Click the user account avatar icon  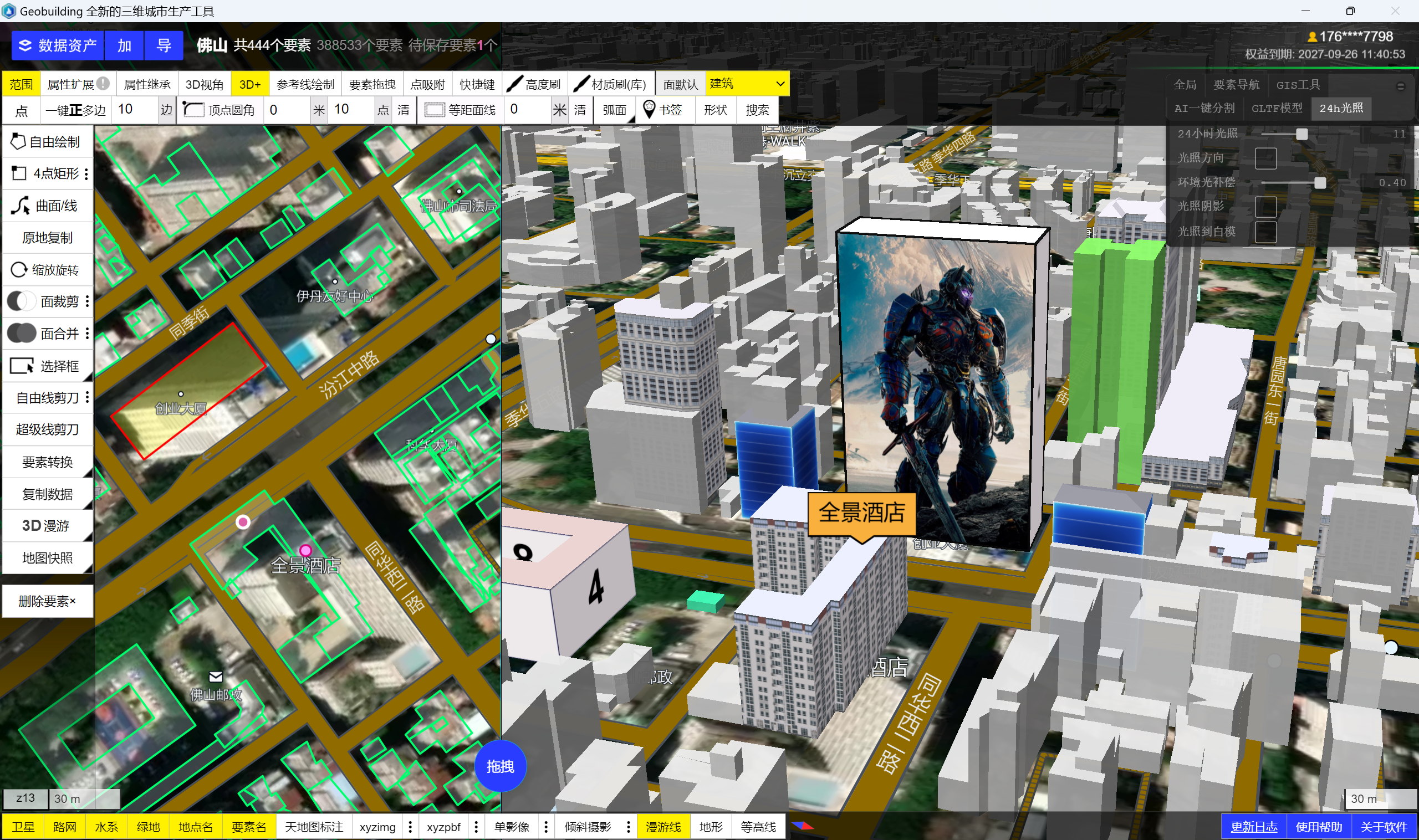(1311, 37)
